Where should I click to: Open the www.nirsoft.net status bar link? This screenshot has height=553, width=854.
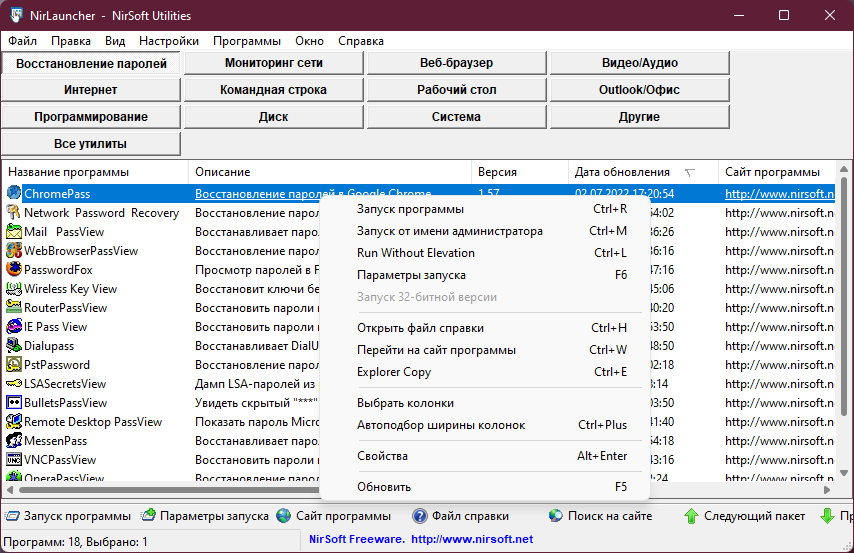472,539
